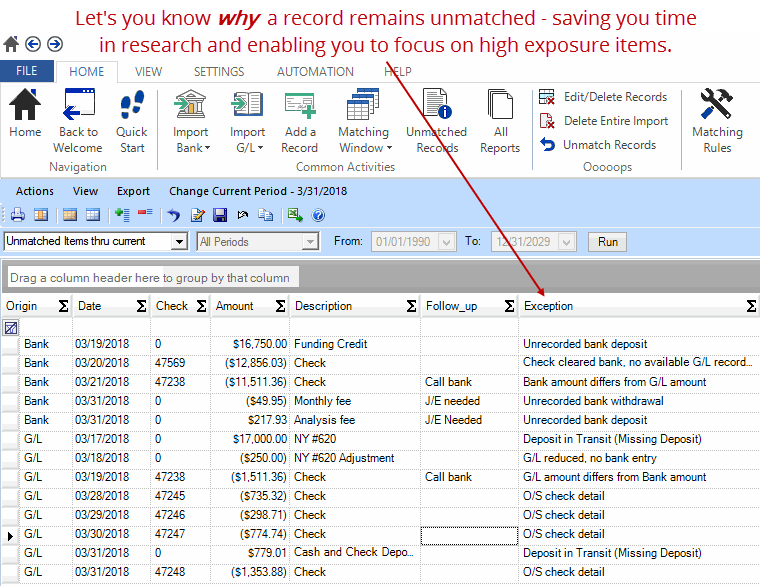Open the From date dropdown
The width and height of the screenshot is (760, 586).
[x=446, y=241]
